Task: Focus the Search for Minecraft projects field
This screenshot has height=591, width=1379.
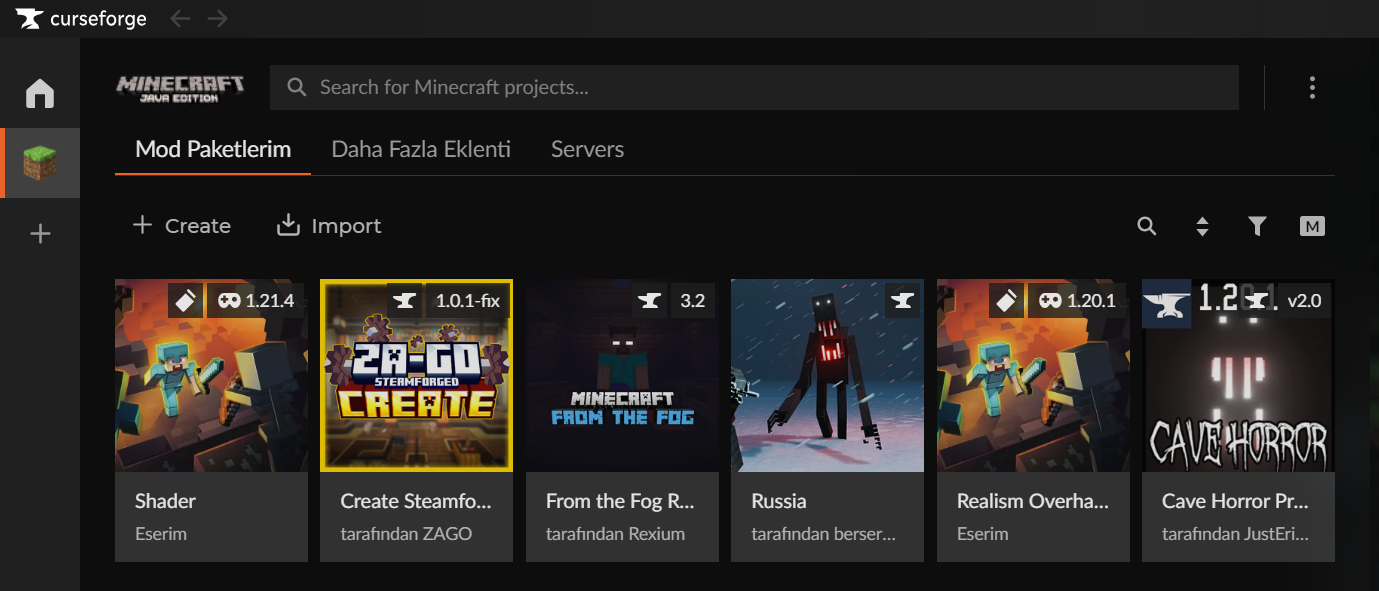Action: [x=754, y=88]
